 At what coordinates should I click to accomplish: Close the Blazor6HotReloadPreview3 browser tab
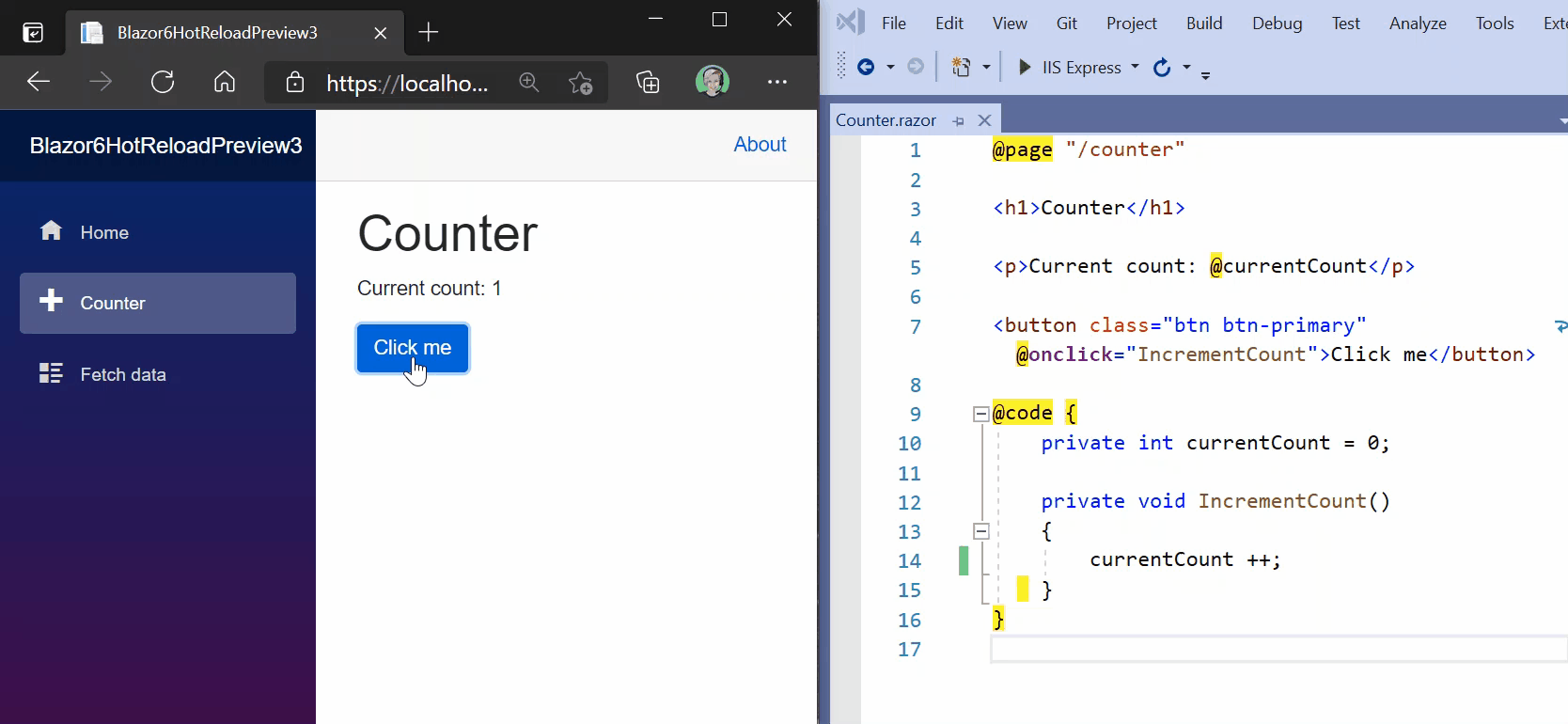click(380, 33)
